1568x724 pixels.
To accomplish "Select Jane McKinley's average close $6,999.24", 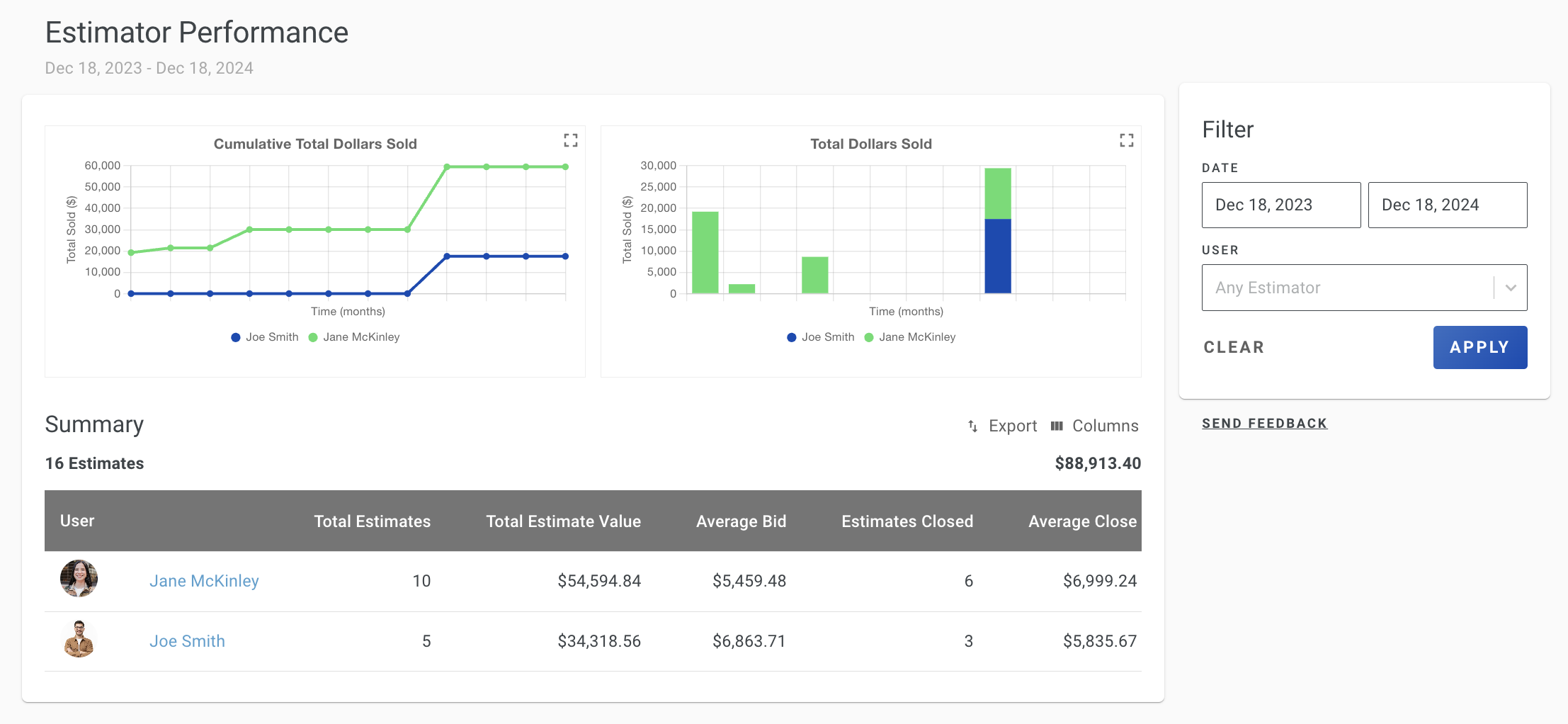I will coord(1100,581).
